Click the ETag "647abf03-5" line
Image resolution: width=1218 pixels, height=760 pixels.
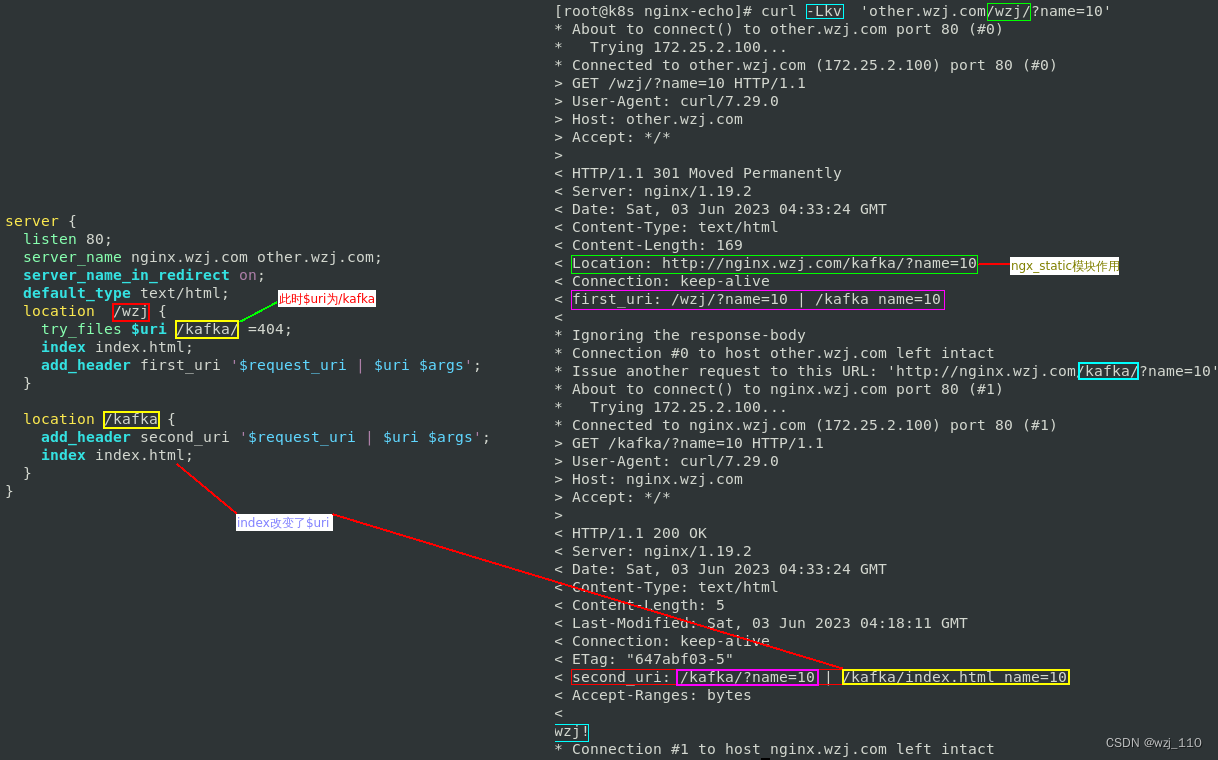pos(644,659)
